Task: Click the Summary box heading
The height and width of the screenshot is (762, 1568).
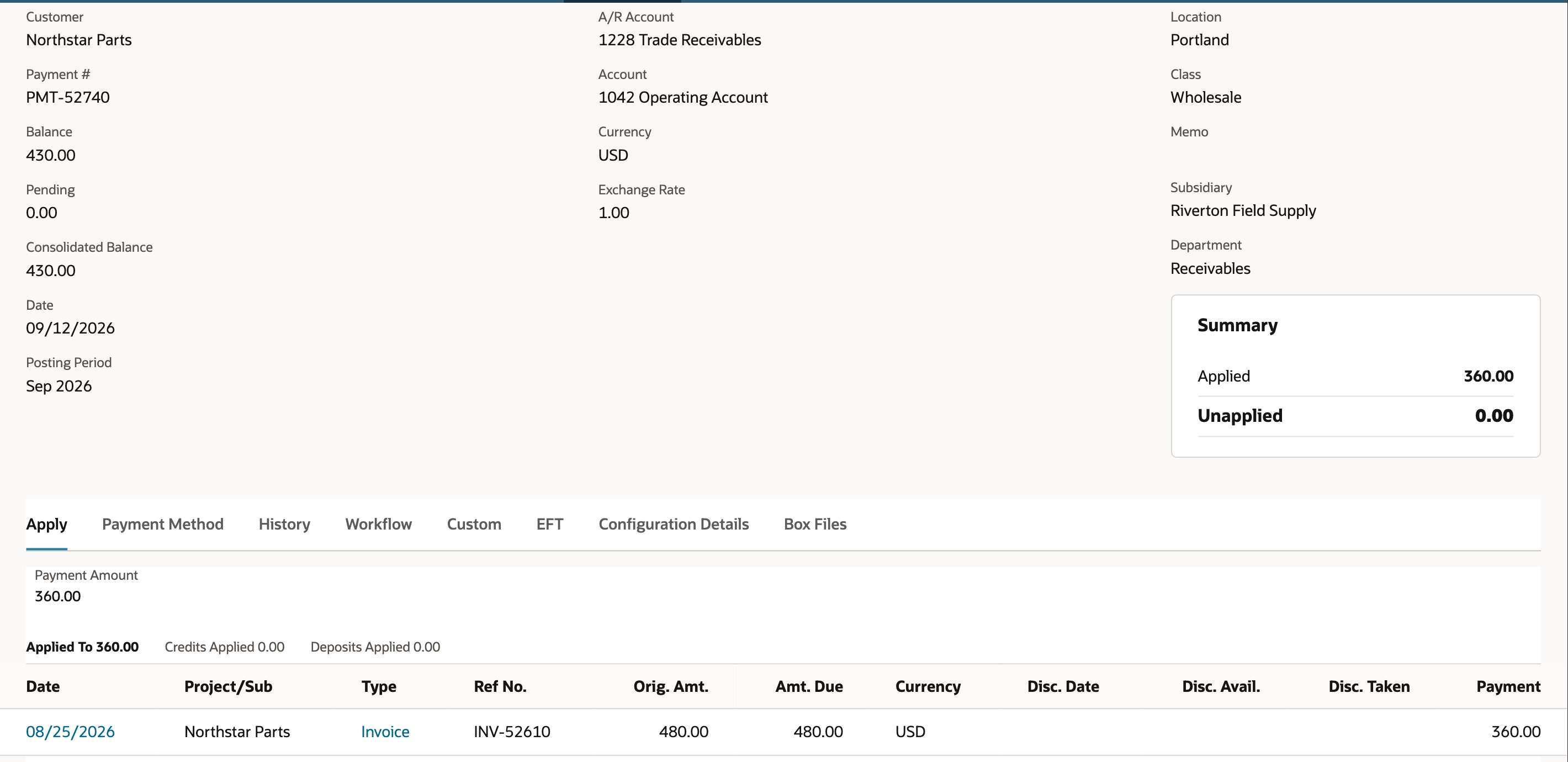Action: click(x=1237, y=325)
